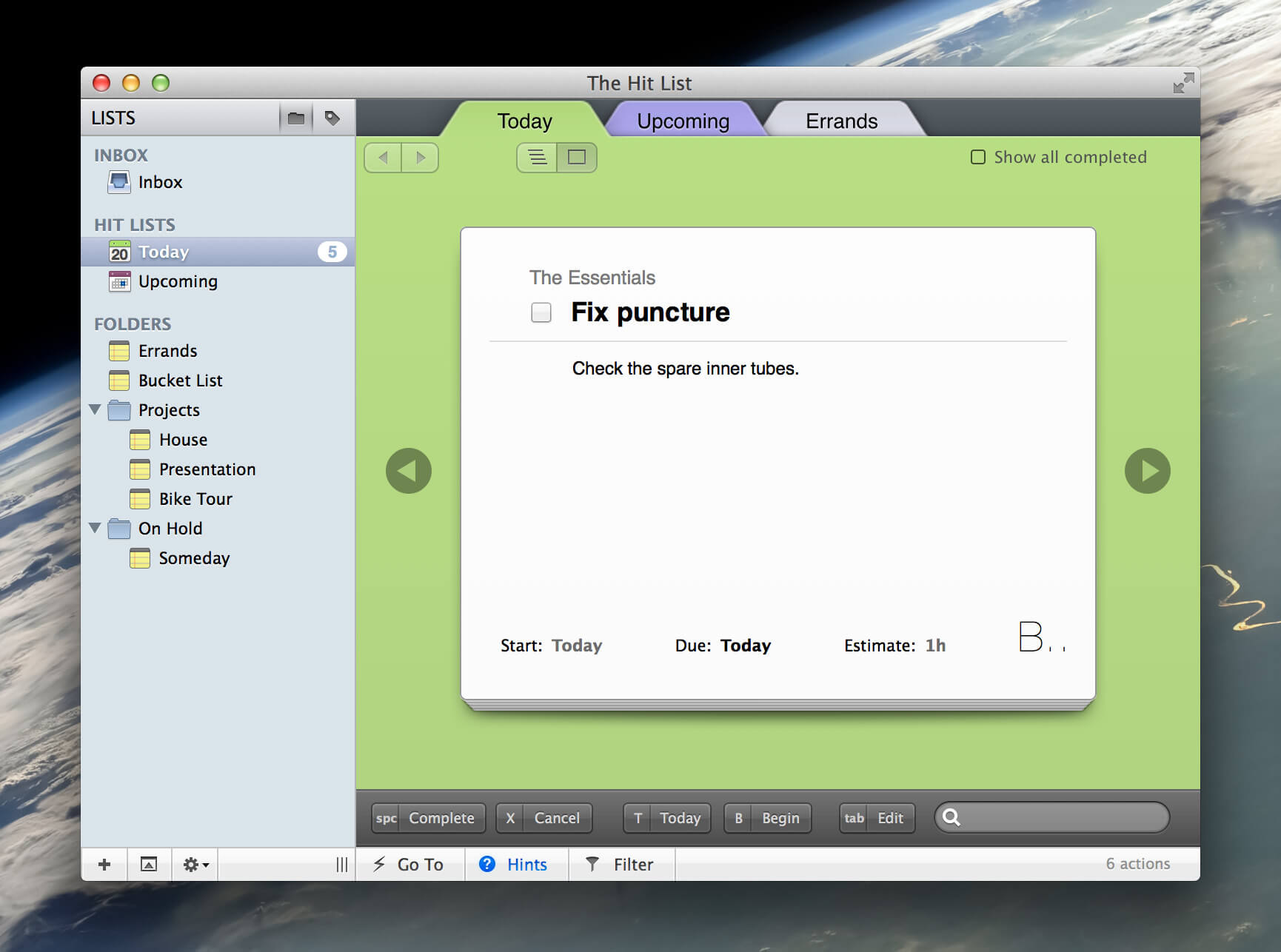Collapse the On Hold folder

(95, 528)
